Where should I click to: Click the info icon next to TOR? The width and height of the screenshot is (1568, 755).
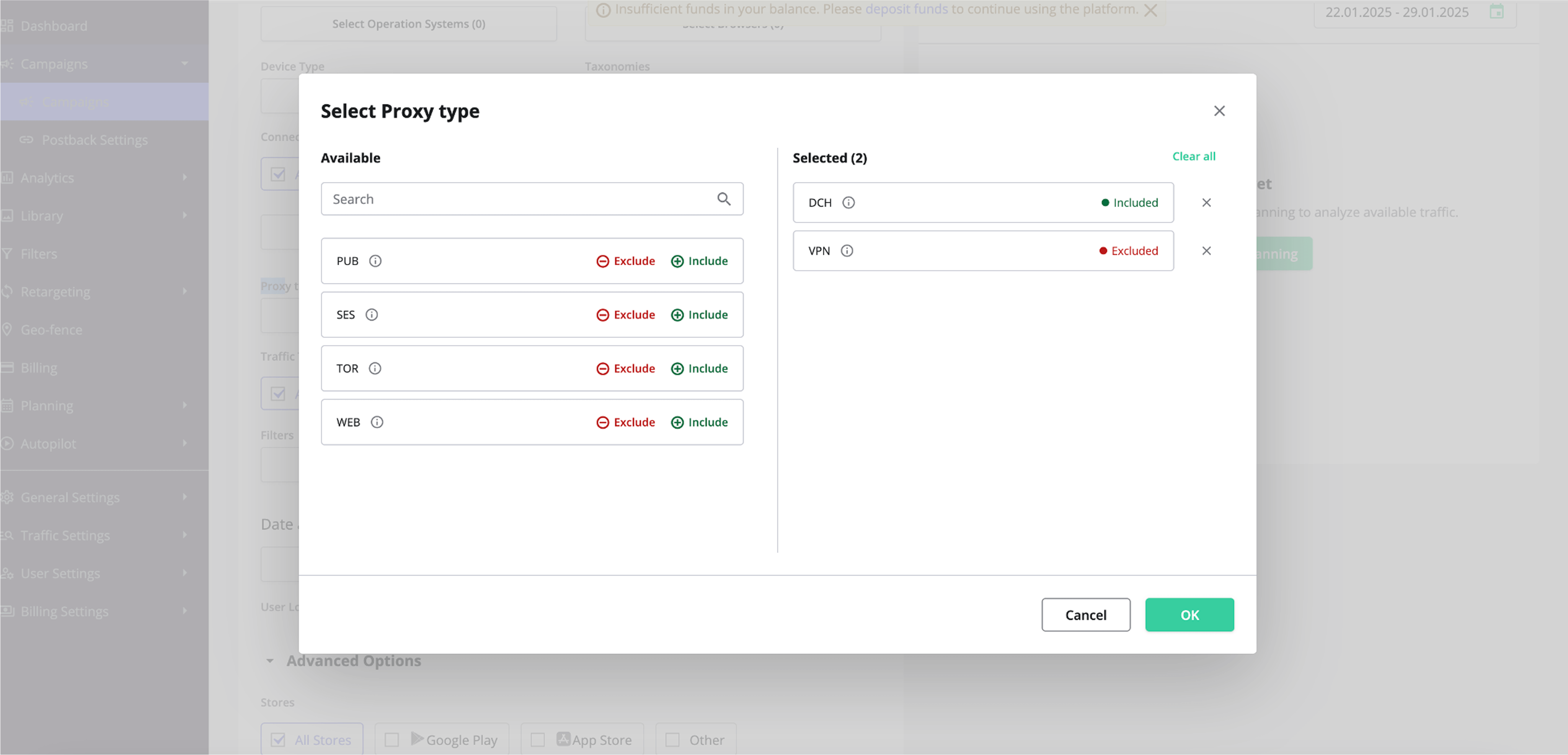point(375,368)
